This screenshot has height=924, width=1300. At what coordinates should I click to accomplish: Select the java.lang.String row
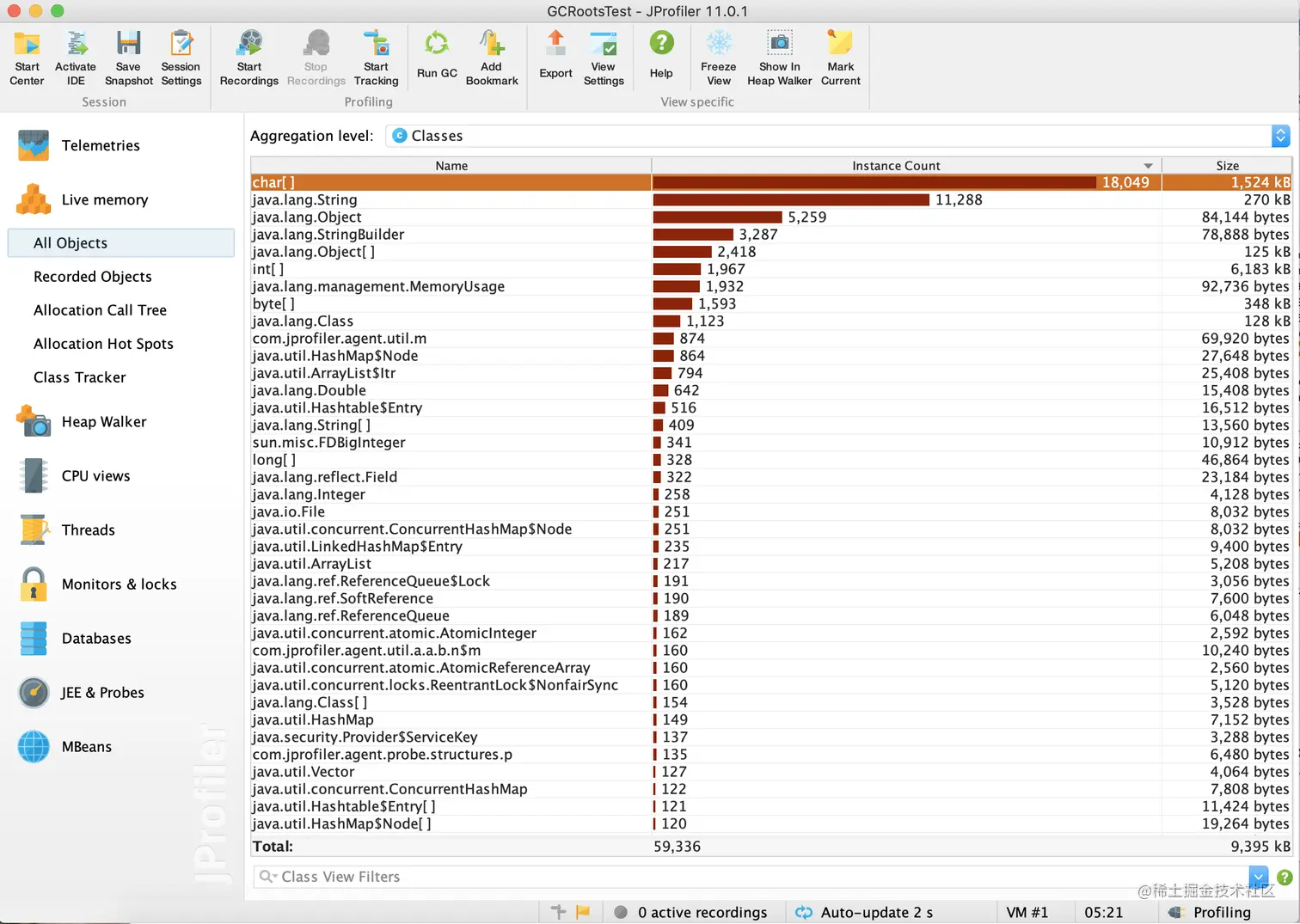click(x=771, y=199)
